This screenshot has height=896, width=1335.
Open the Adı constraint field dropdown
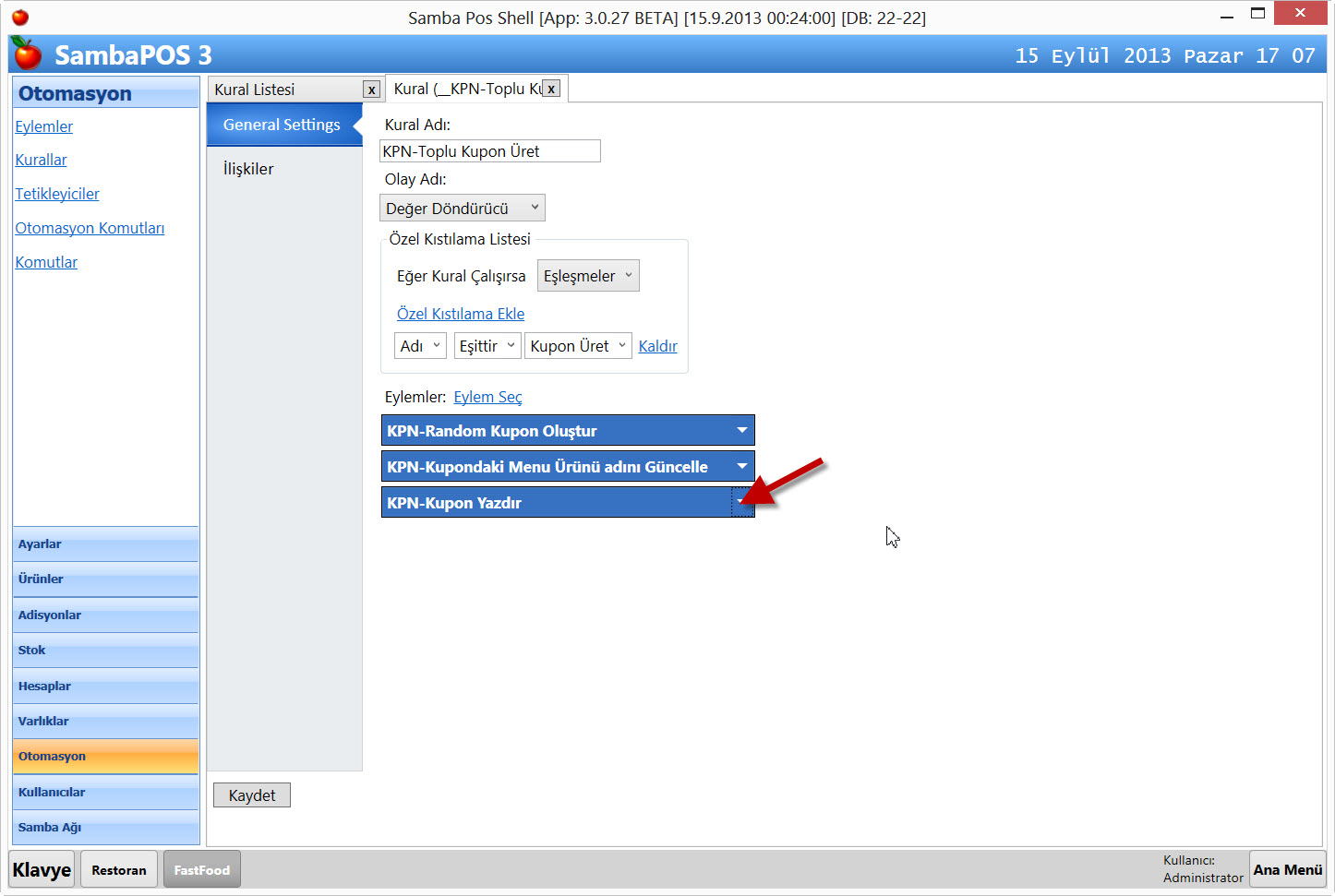tap(420, 346)
